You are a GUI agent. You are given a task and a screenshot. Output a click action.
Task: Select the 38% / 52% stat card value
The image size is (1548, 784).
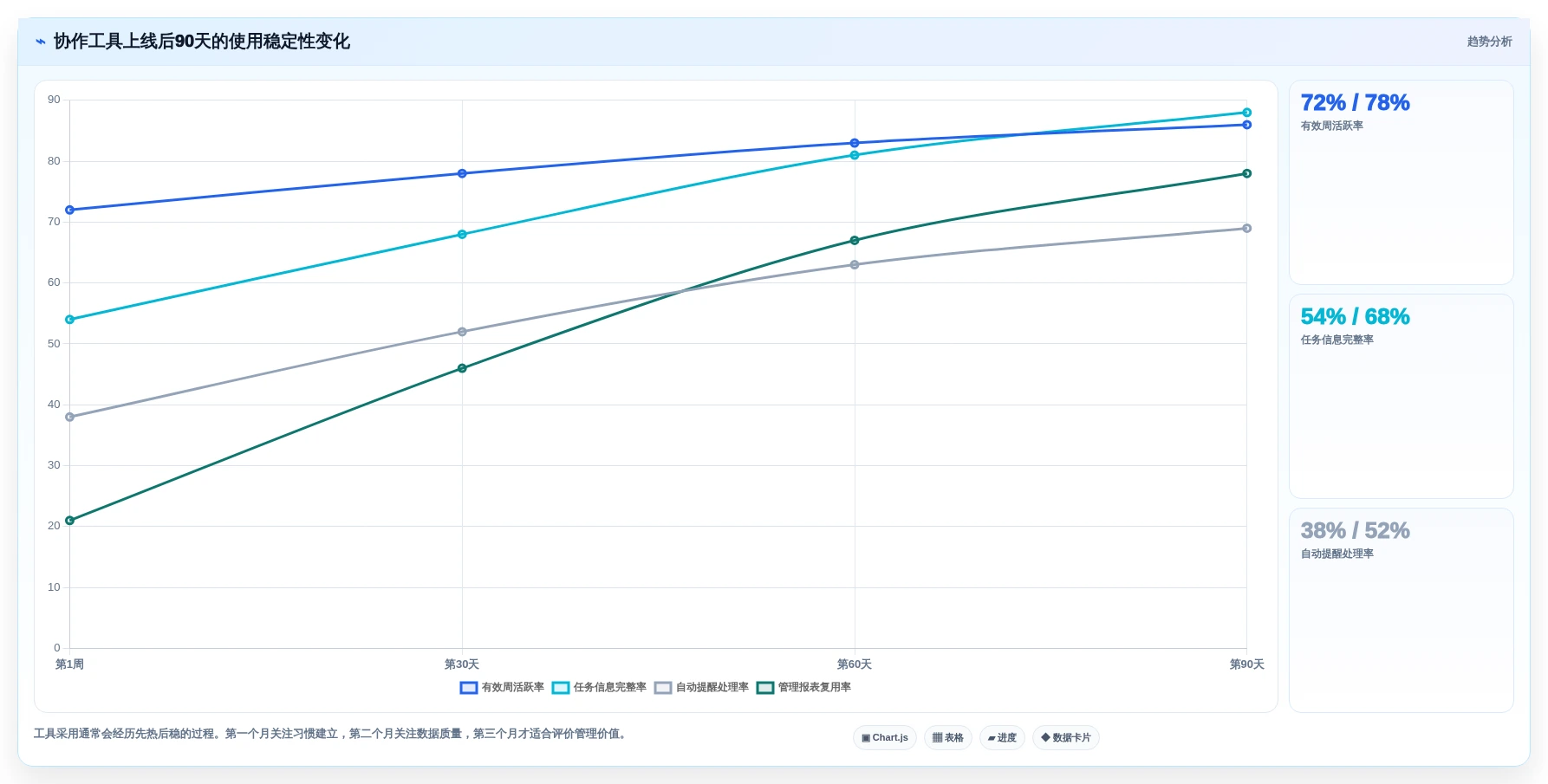[1355, 531]
